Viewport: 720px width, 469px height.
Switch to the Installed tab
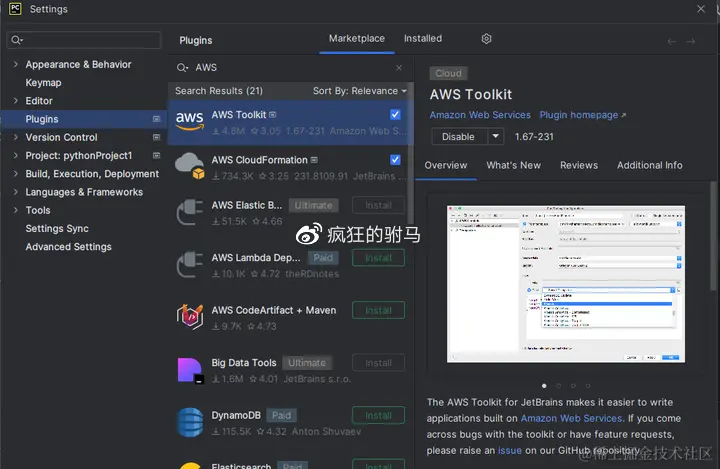[423, 39]
